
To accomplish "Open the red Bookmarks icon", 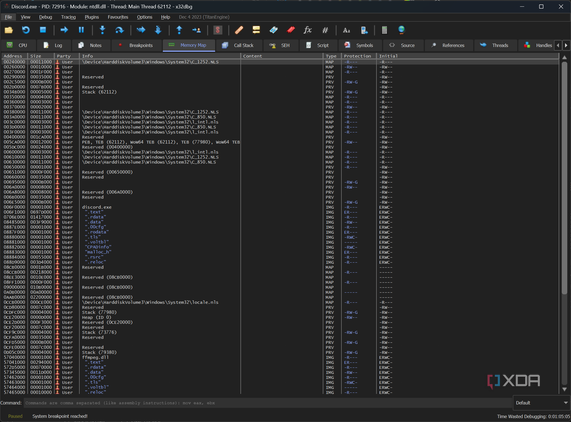I will [291, 30].
